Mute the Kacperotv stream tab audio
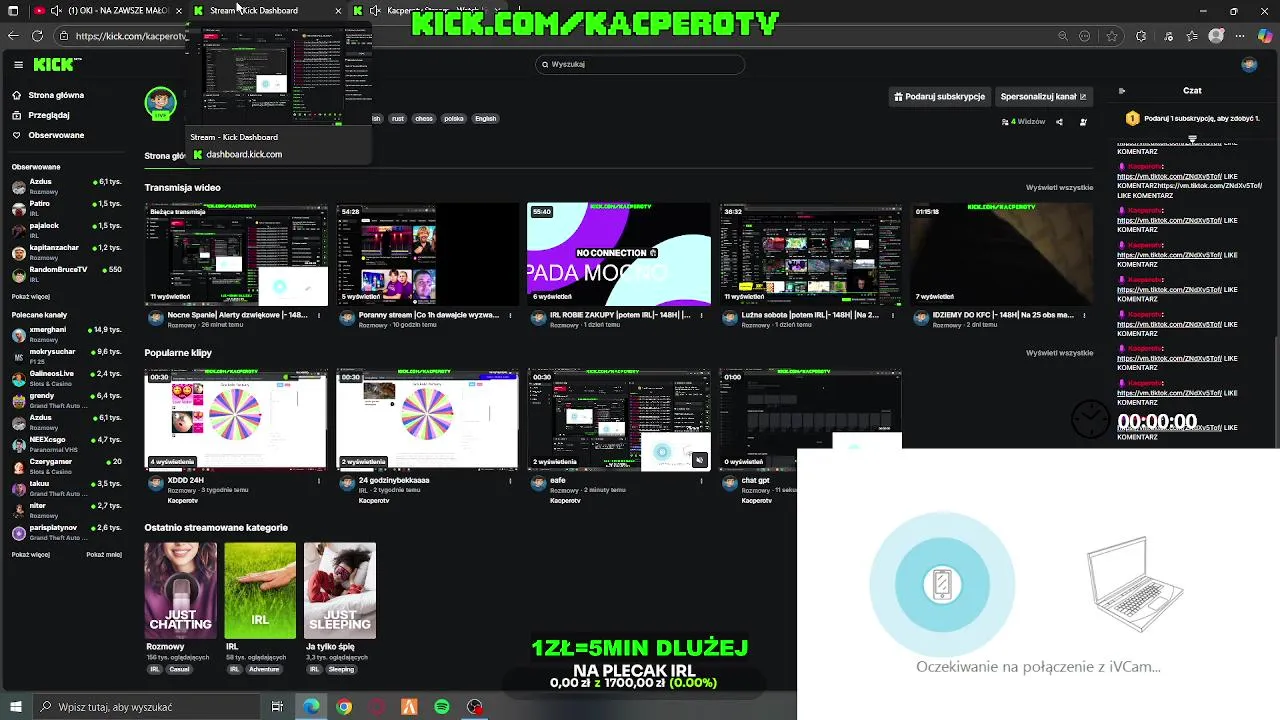This screenshot has width=1280, height=720. coord(375,11)
